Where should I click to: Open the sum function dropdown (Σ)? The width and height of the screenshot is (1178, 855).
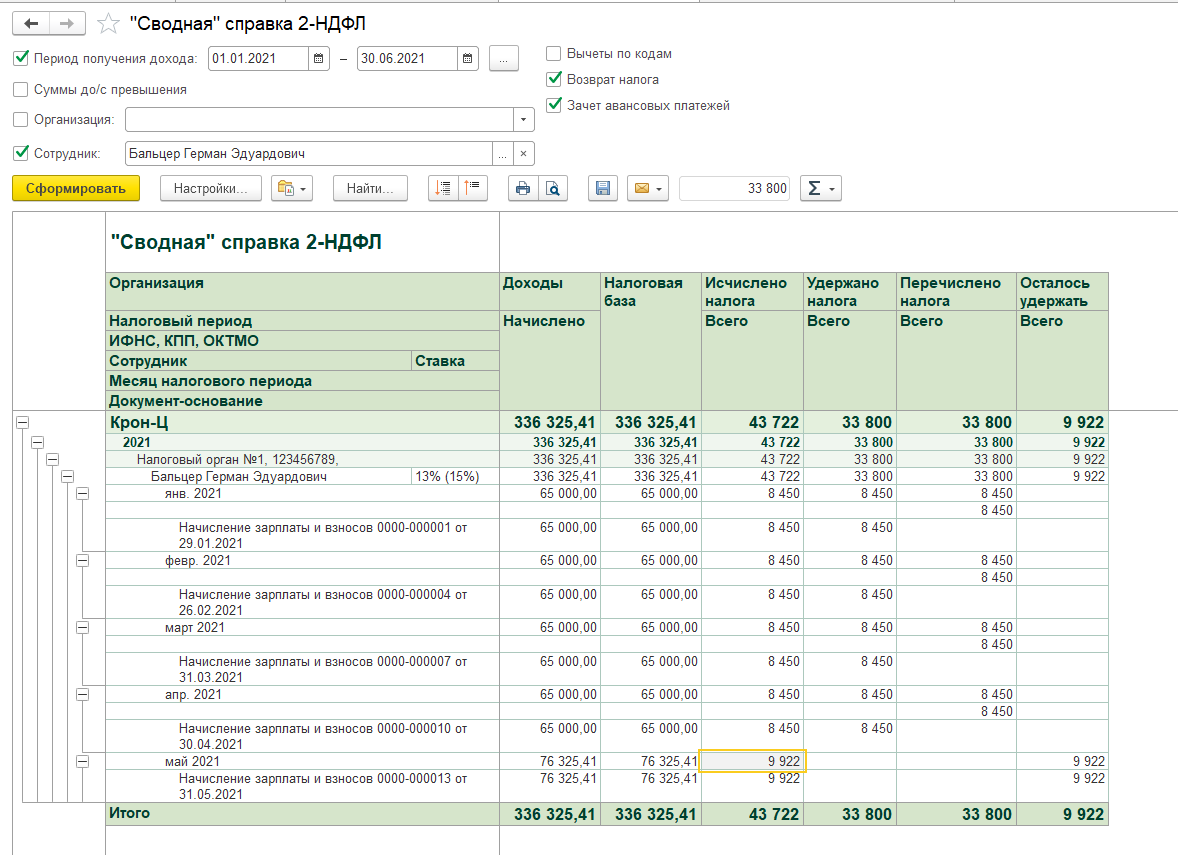[820, 188]
